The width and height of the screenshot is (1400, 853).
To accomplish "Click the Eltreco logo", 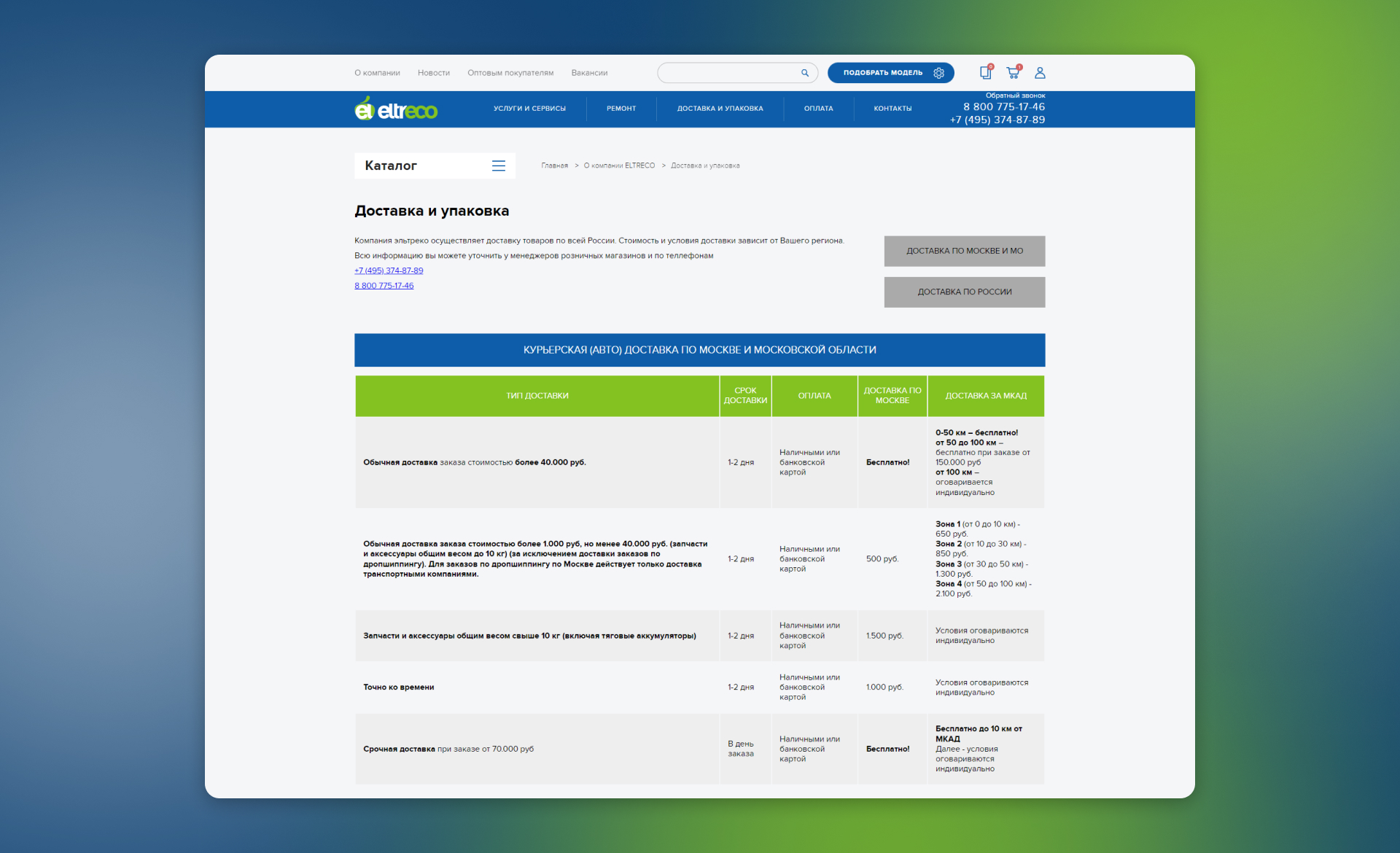I will 396,109.
